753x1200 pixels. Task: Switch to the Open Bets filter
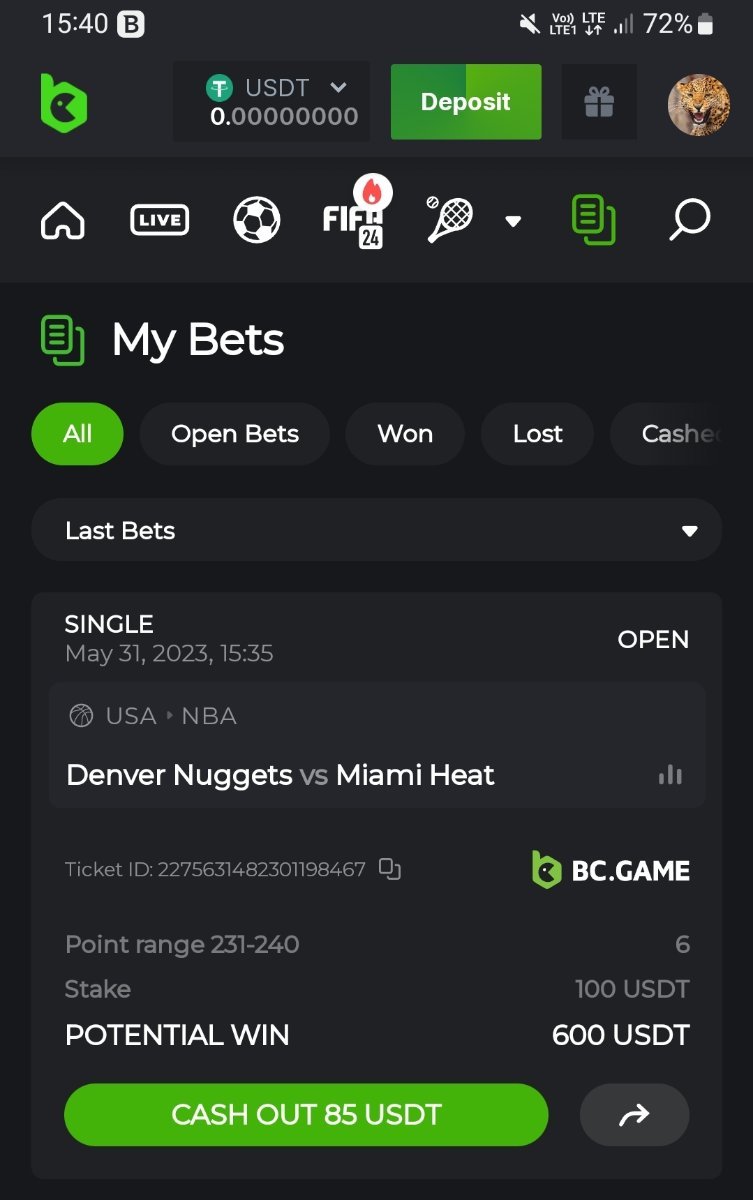[x=235, y=434]
